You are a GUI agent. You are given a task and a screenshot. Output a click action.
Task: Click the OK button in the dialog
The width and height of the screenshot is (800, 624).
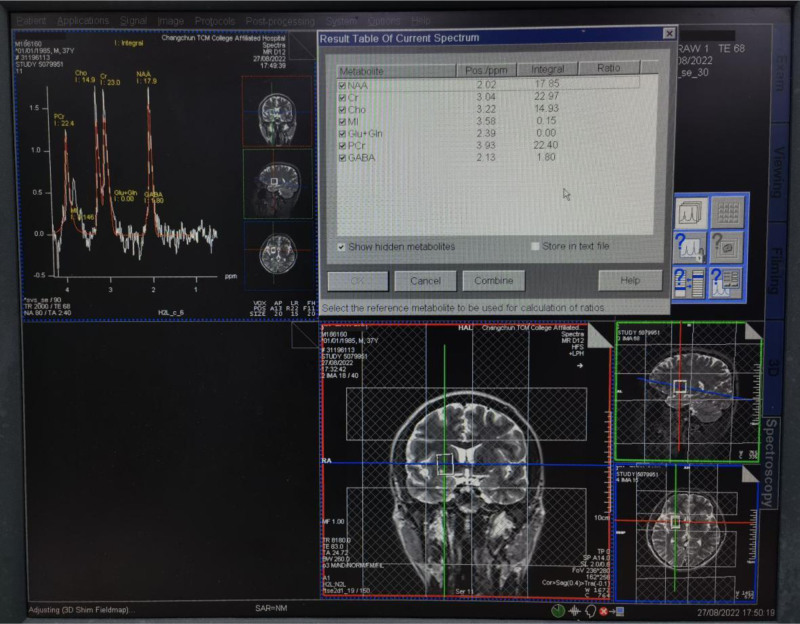pos(358,281)
